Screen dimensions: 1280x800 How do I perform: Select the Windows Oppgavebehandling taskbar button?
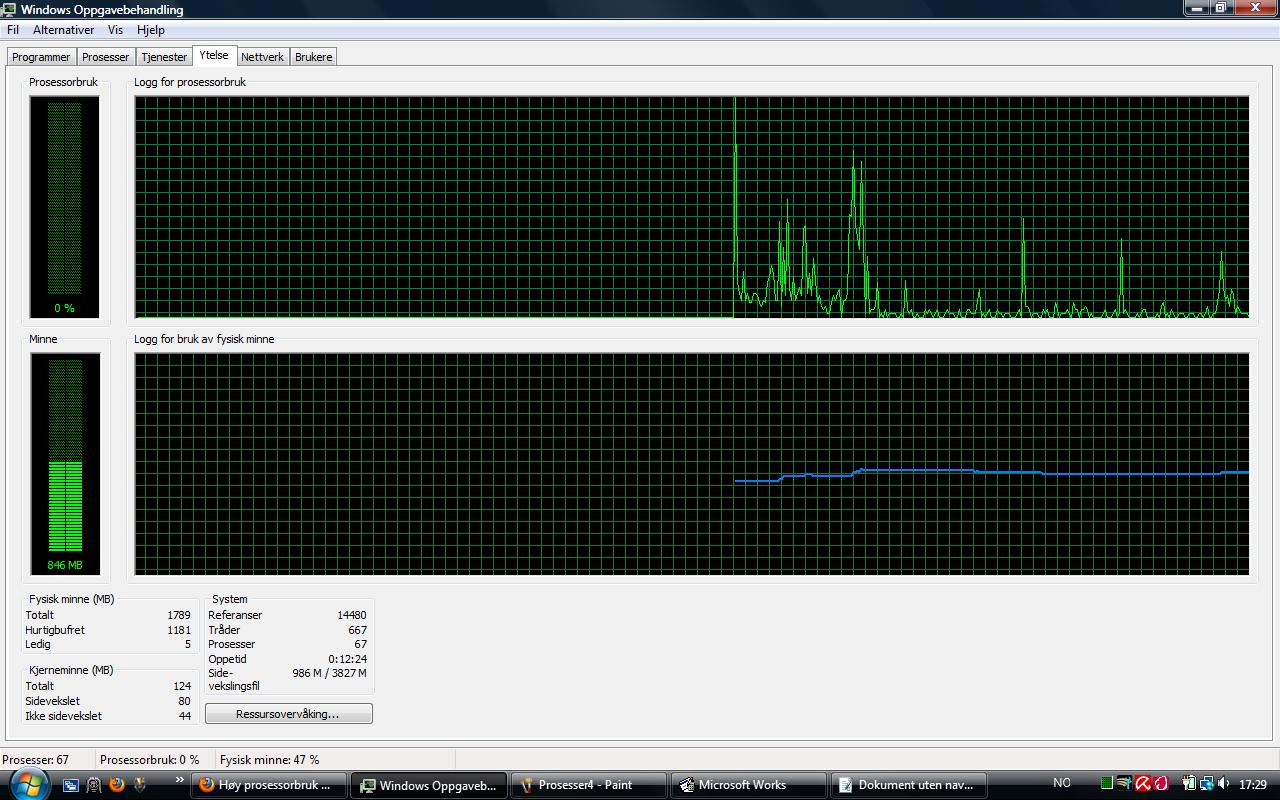[430, 785]
